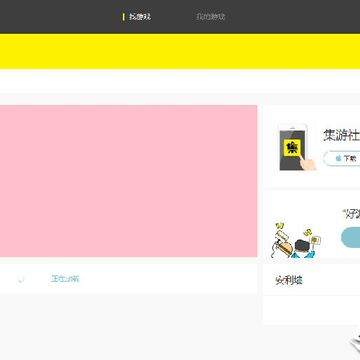Click the 下载 download button with Apple icon
The width and height of the screenshot is (360, 360).
(x=342, y=158)
